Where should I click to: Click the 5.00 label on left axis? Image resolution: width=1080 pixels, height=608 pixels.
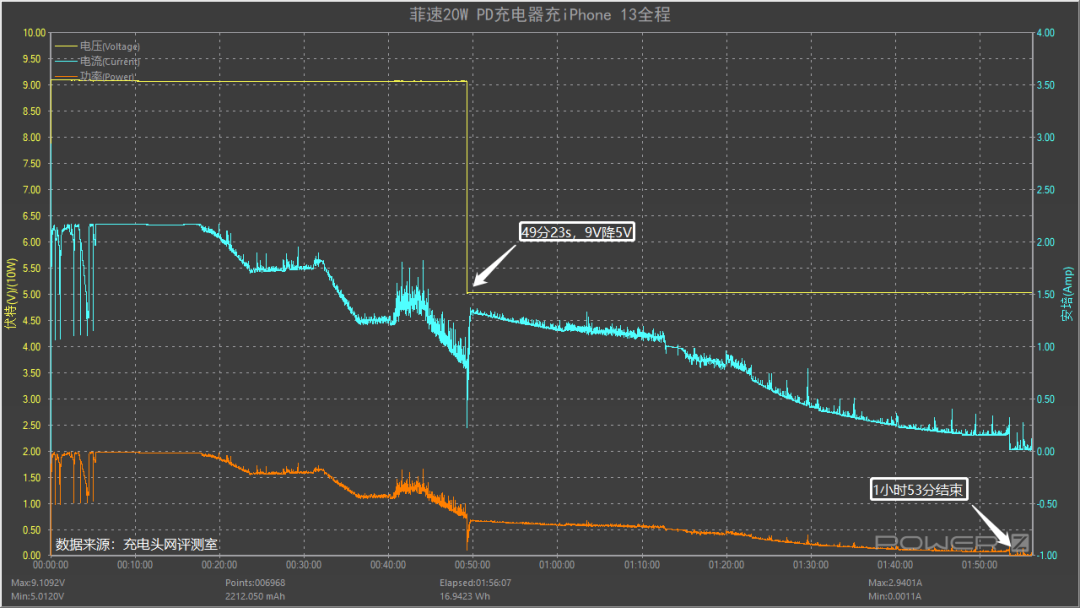pyautogui.click(x=32, y=295)
